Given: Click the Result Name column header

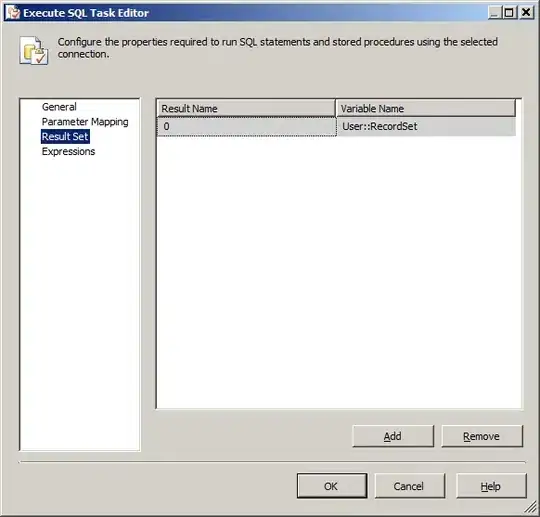Looking at the screenshot, I should click(246, 108).
